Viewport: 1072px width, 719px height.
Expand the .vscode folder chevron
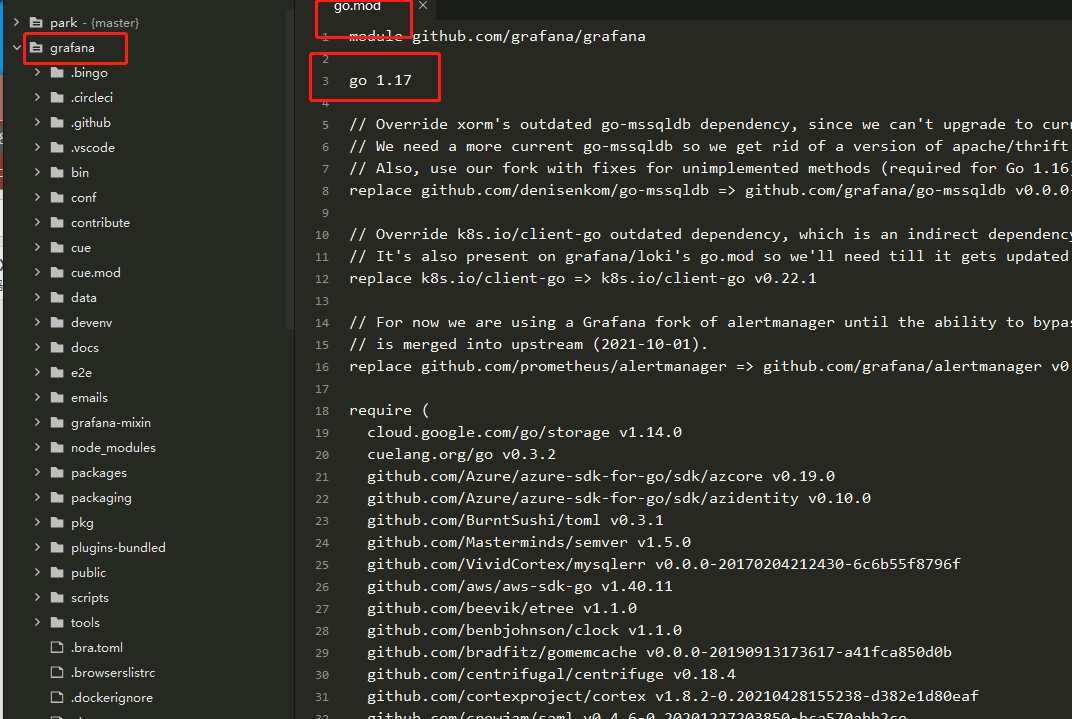point(38,148)
